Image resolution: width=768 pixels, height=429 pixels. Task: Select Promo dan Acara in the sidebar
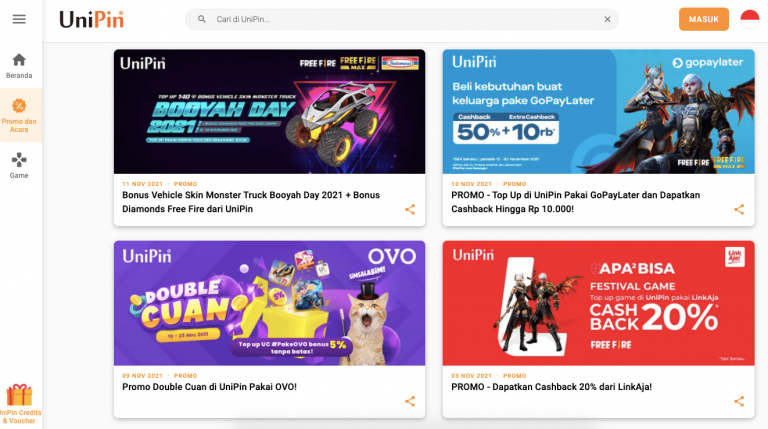click(x=19, y=116)
